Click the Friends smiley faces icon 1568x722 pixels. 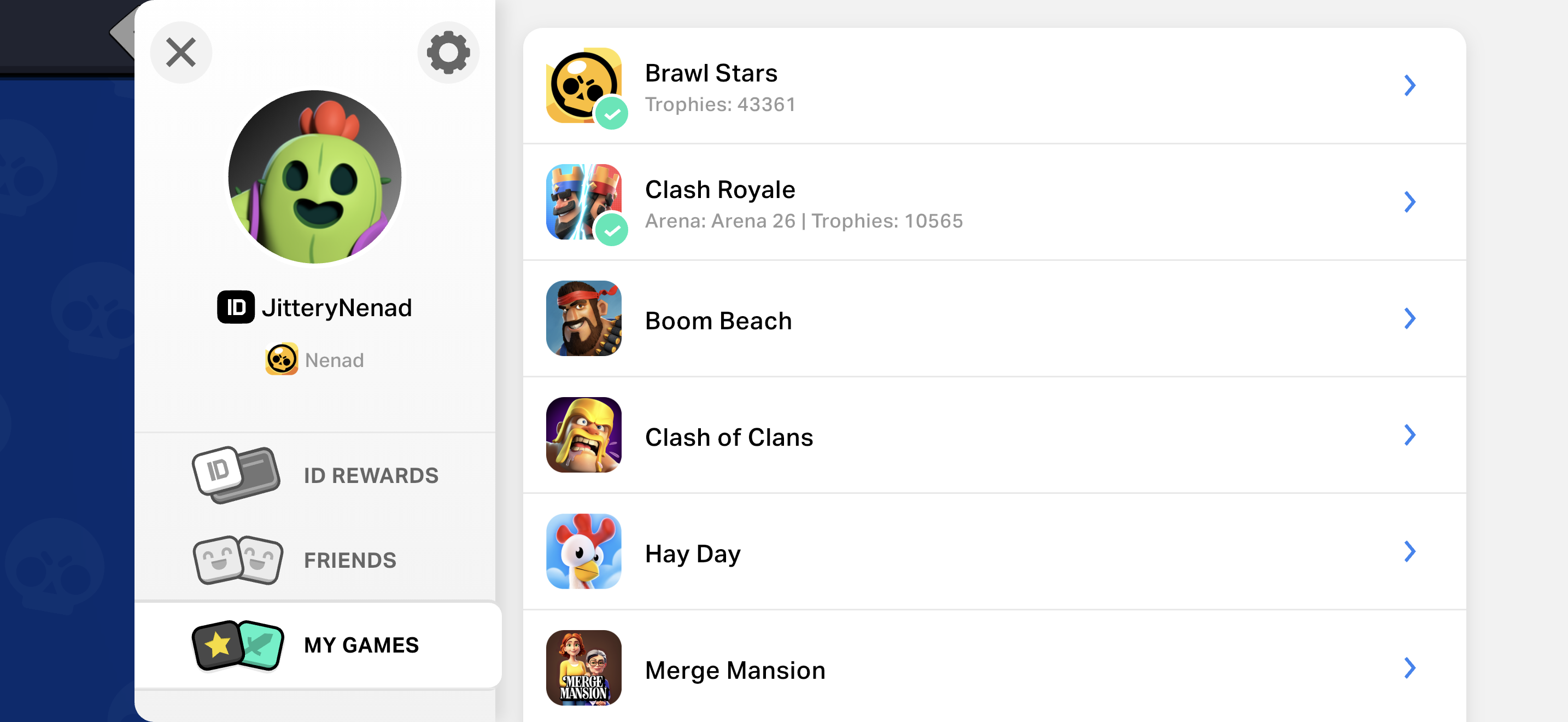[x=238, y=560]
